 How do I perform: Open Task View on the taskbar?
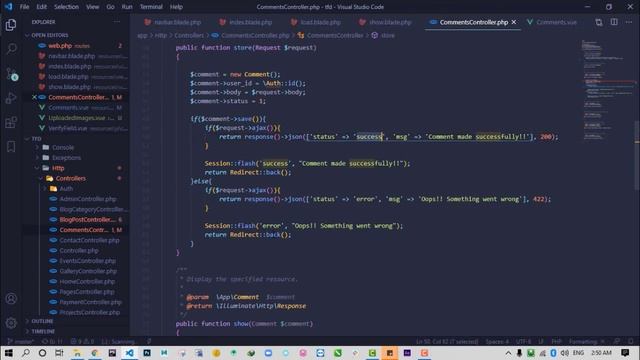pos(59,353)
